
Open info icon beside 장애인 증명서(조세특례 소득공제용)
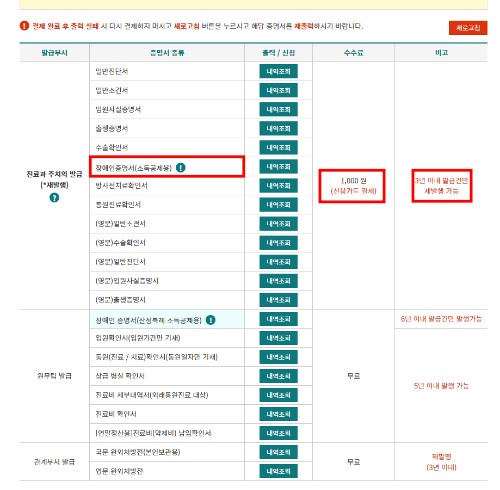pos(210,320)
